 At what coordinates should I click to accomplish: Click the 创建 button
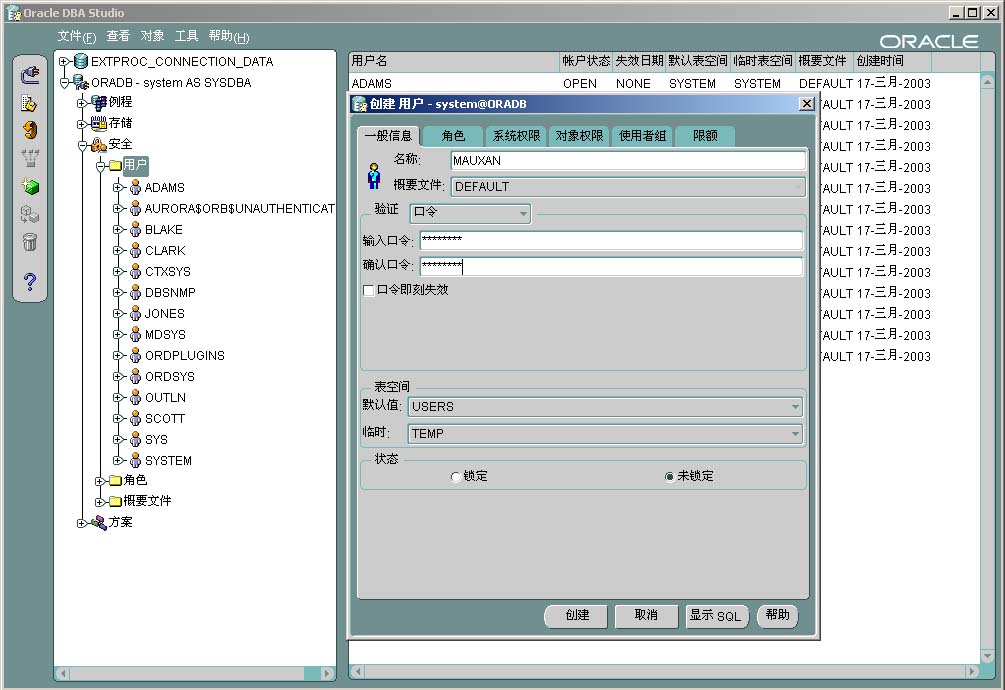tap(577, 616)
